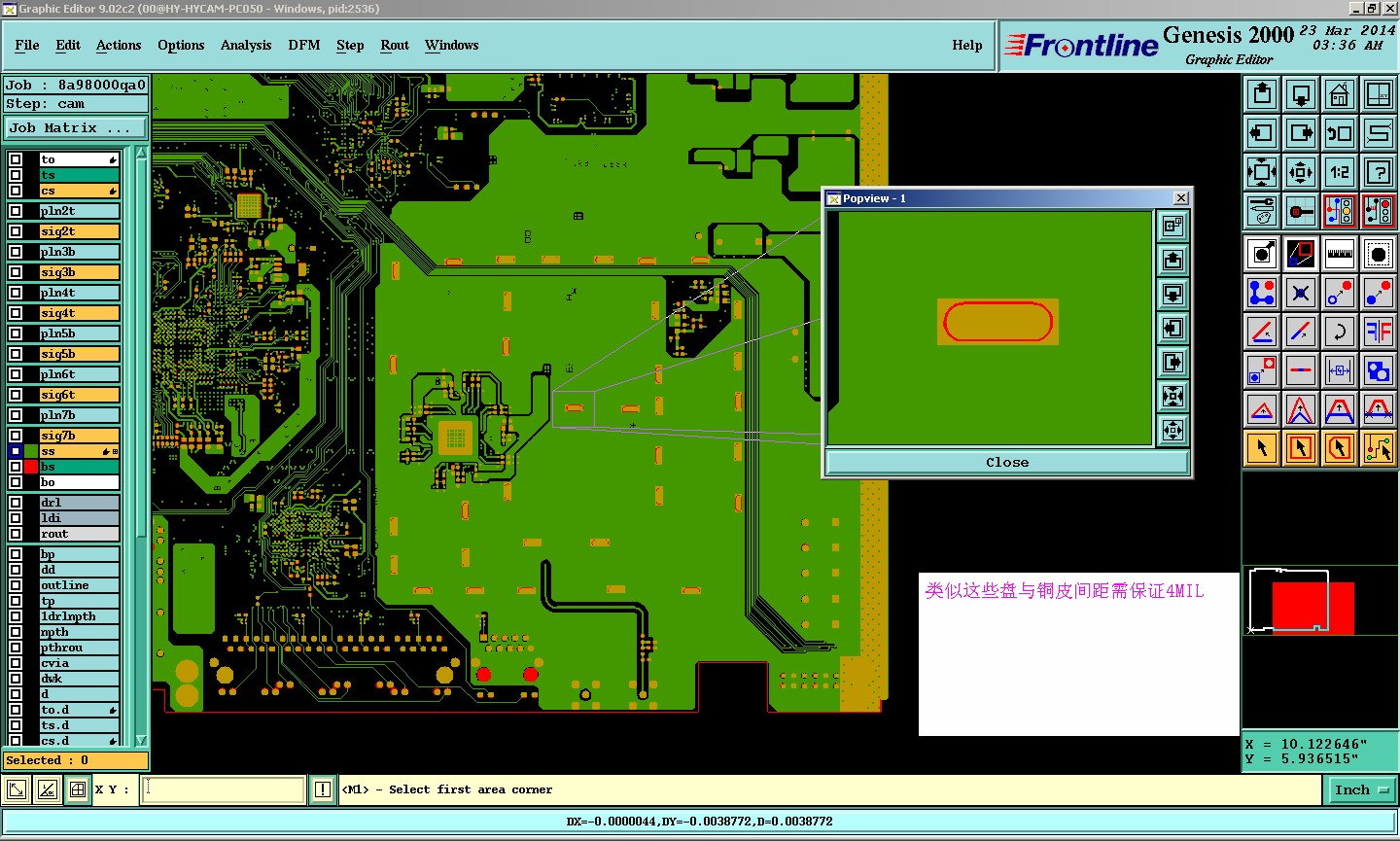1400x841 pixels.
Task: Toggle visibility box for layer pthrou
Action: pyautogui.click(x=16, y=648)
